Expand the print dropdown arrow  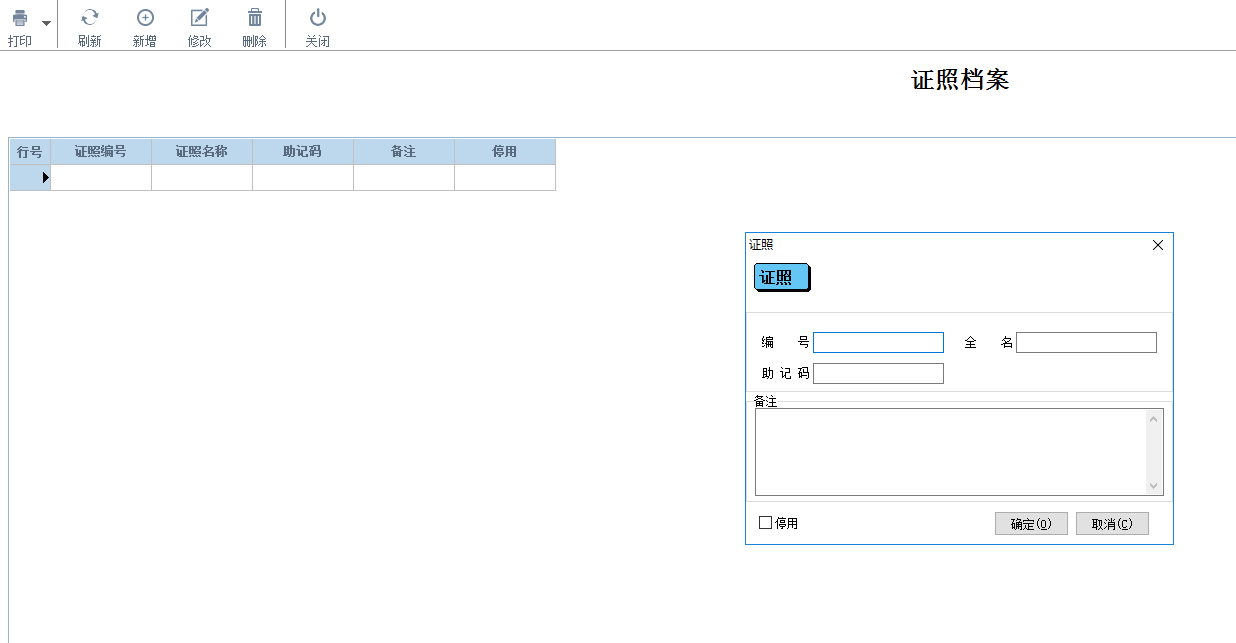(x=46, y=23)
